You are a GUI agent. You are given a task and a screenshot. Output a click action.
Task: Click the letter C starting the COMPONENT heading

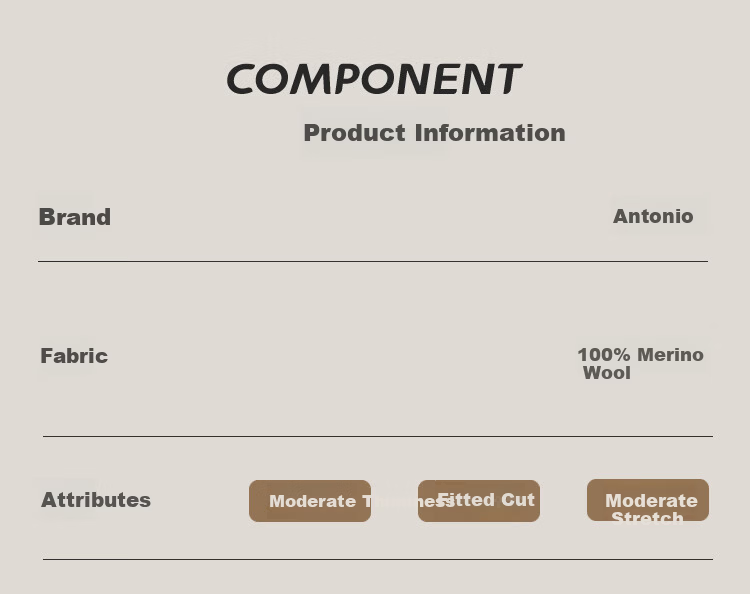pyautogui.click(x=241, y=79)
